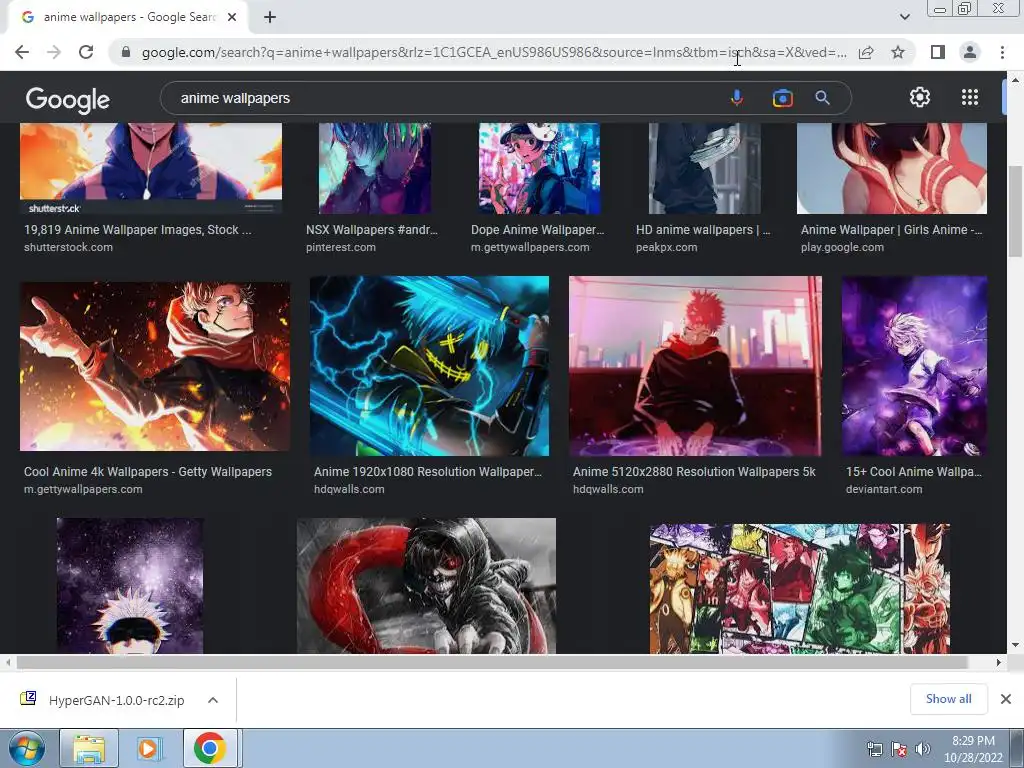Open a new browser tab

click(270, 18)
